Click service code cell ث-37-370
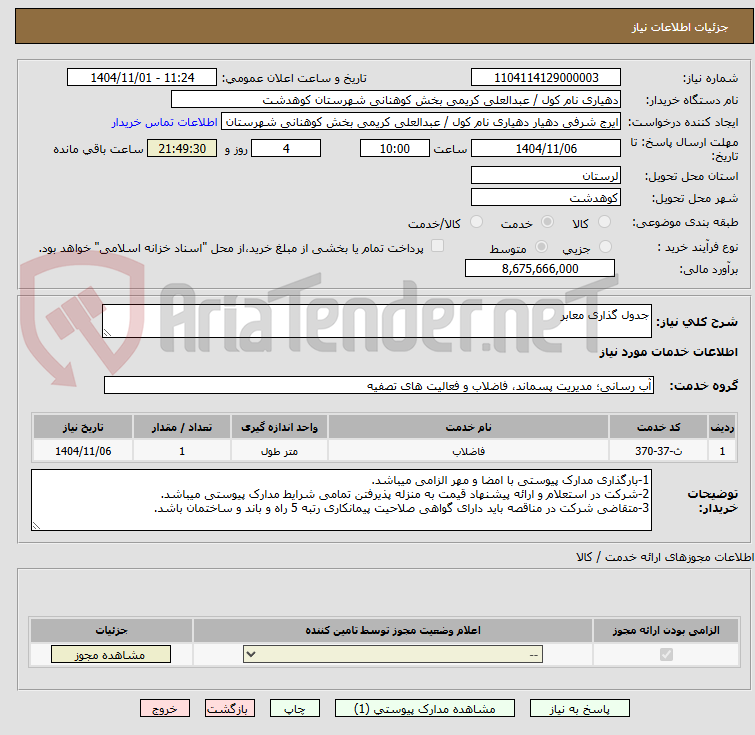Image resolution: width=755 pixels, height=735 pixels. [658, 451]
